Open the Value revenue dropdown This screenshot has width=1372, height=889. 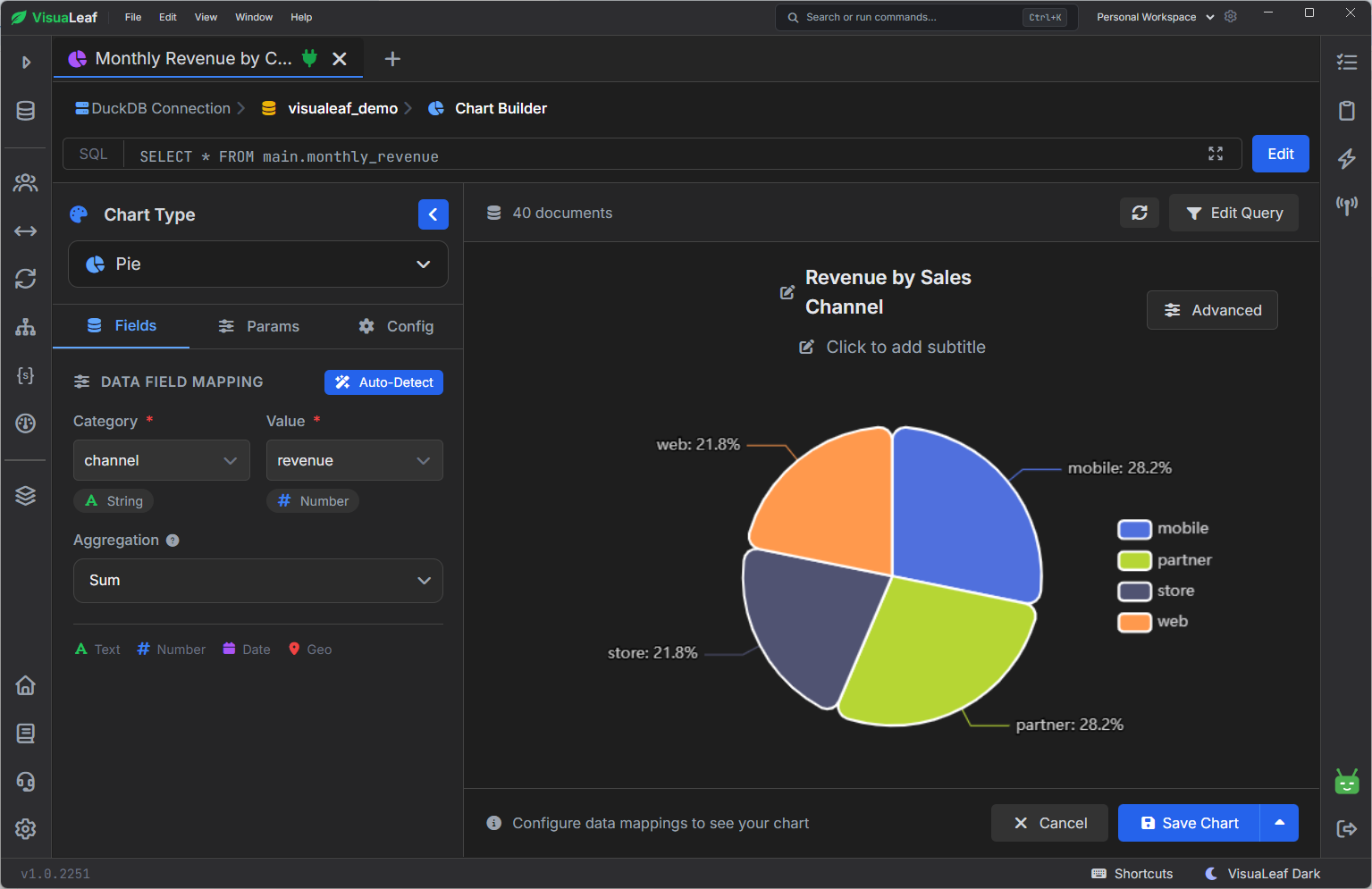(x=355, y=461)
